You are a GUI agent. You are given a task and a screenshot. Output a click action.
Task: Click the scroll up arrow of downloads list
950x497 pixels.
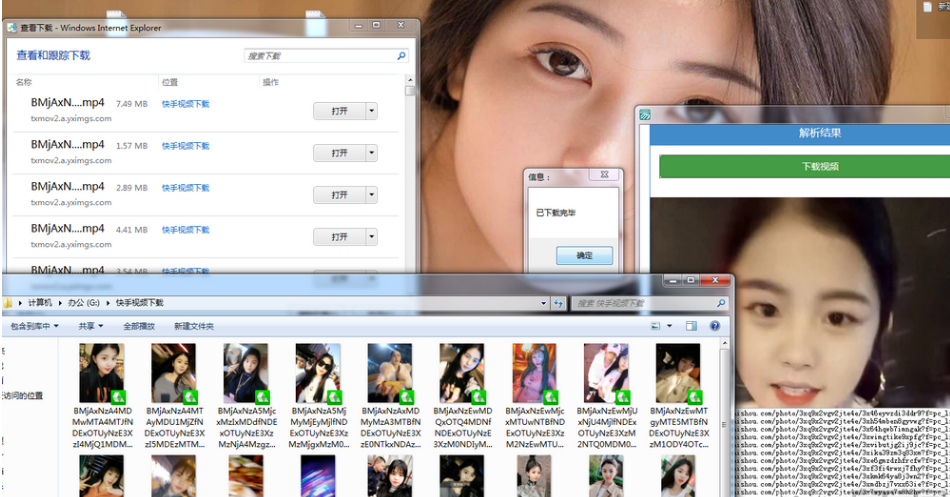(x=410, y=80)
